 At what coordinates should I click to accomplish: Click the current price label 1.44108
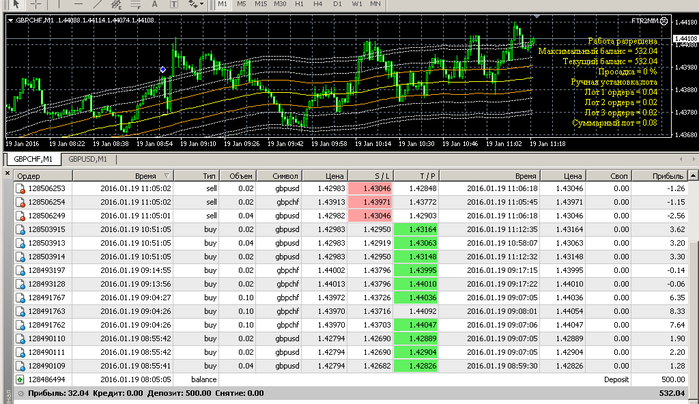click(x=685, y=39)
